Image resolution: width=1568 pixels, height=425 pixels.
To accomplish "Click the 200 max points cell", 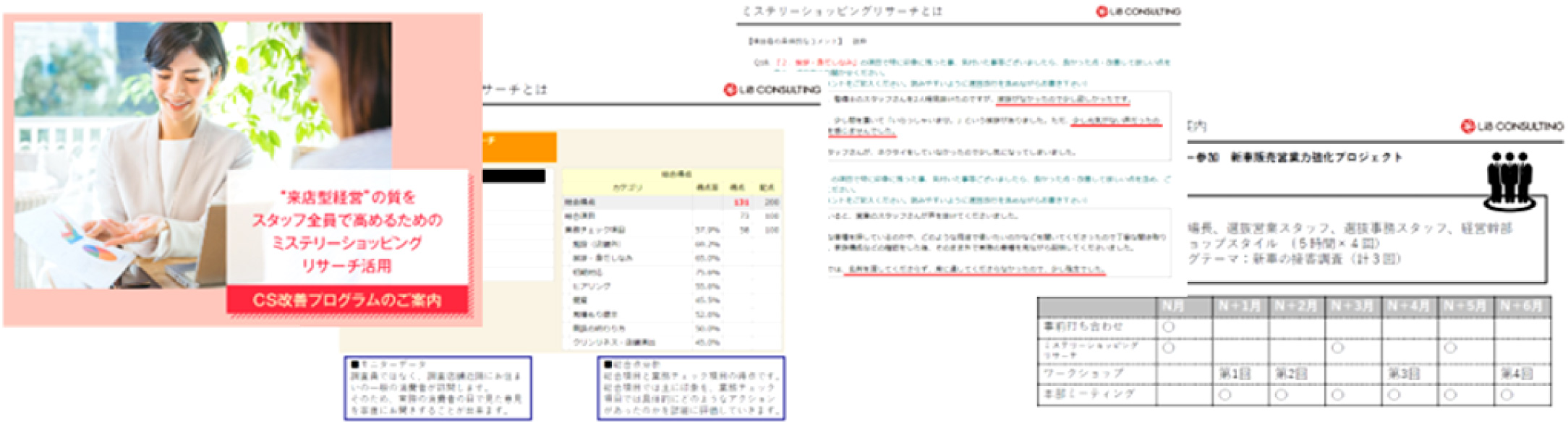I will 772,202.
